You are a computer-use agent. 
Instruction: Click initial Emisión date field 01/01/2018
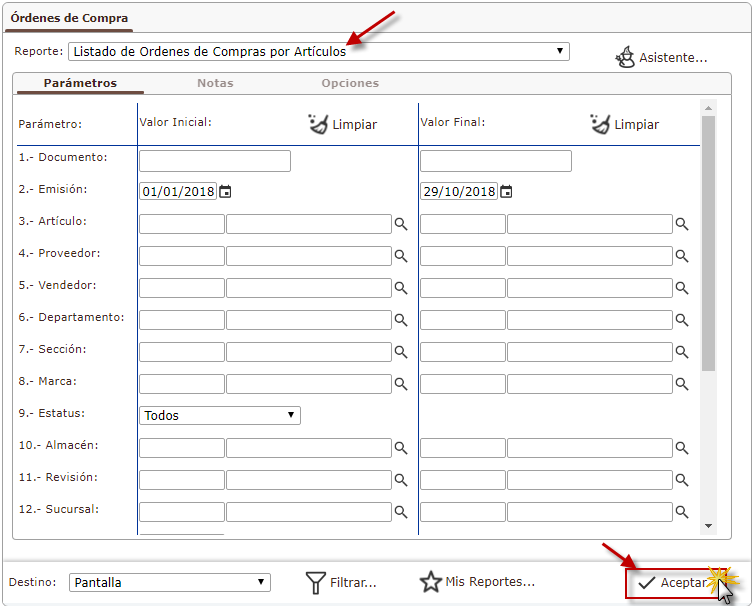tap(178, 192)
